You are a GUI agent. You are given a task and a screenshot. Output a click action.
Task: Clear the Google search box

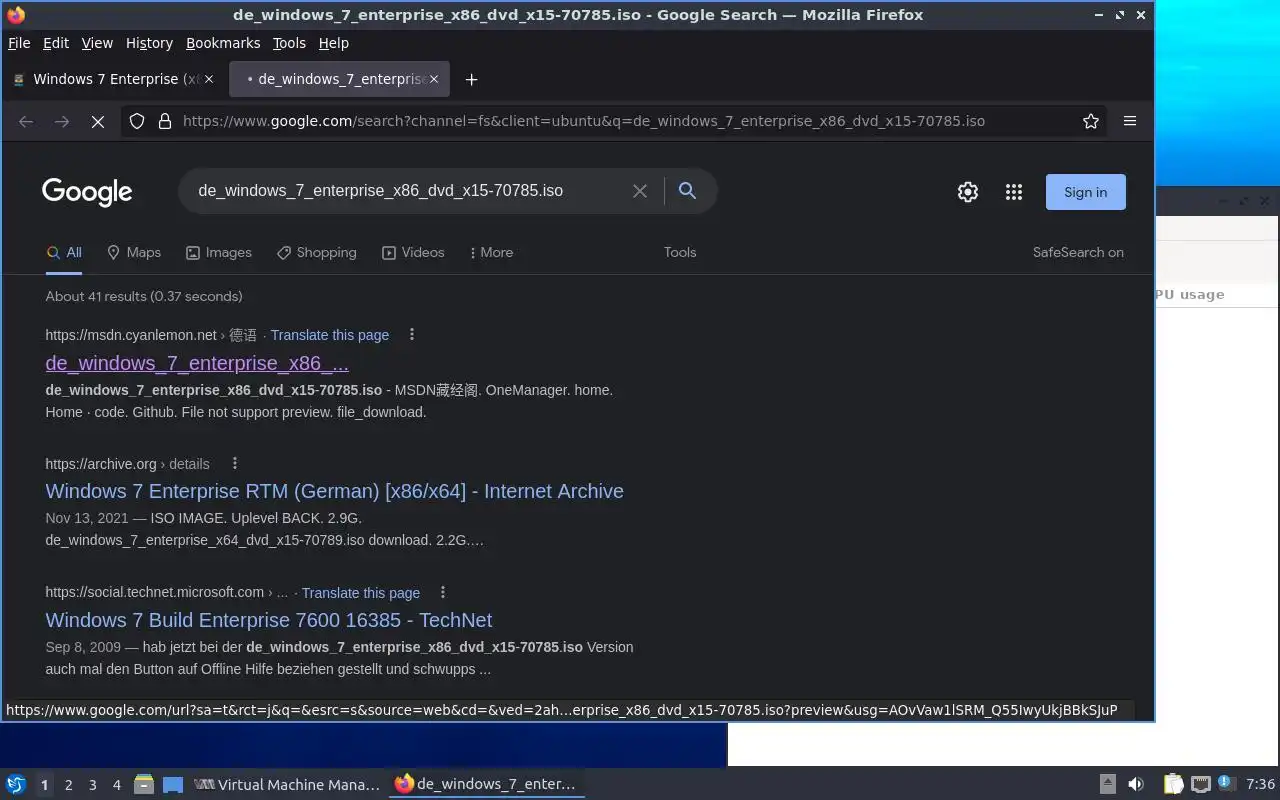pos(640,191)
